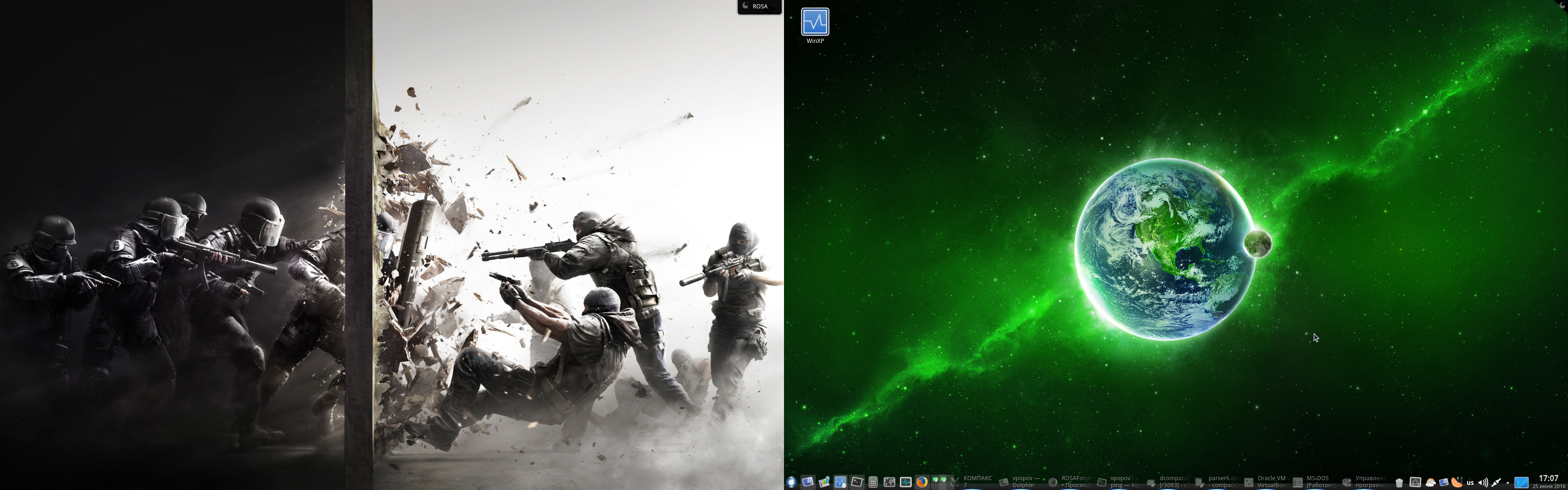Switch to the dcompacs [r3083] Qt task
Image resolution: width=1568 pixels, height=490 pixels.
(x=1169, y=482)
